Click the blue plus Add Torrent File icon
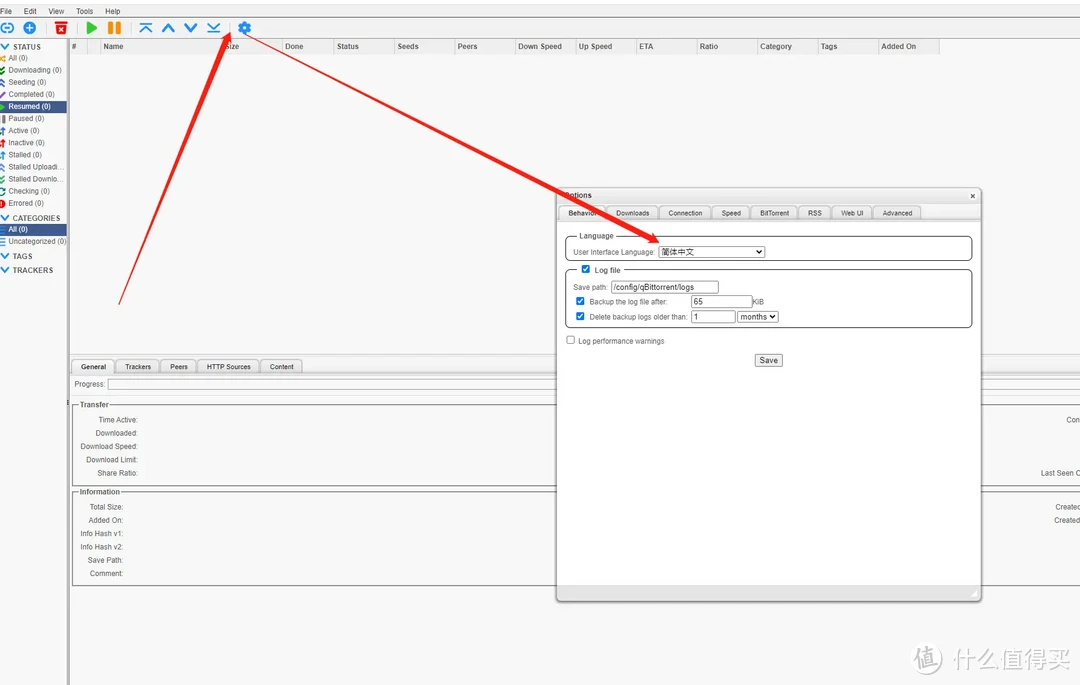 (29, 28)
